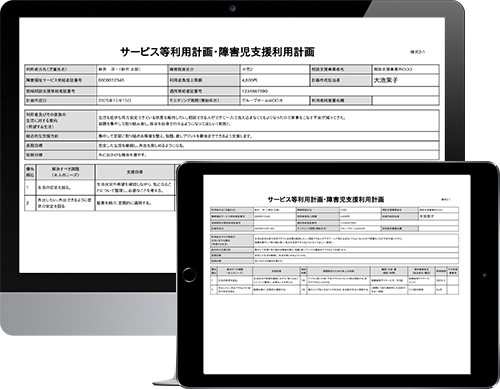Viewport: 500px width, 389px height.
Task: Click the name 大池葉子 on the monitor document
Action: point(386,80)
